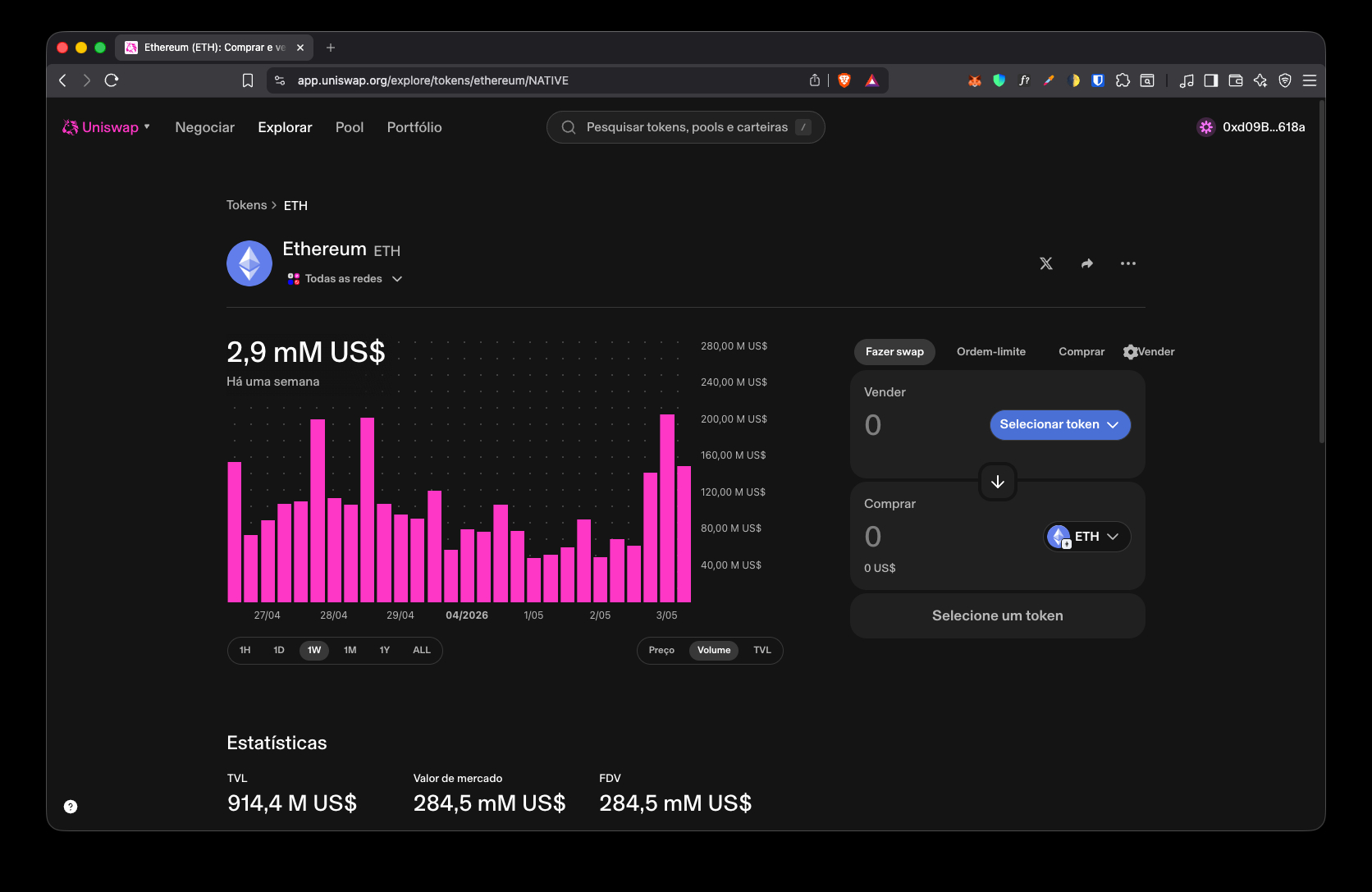Open the color picker eyedropper extension
The image size is (1372, 892).
pyautogui.click(x=1049, y=80)
